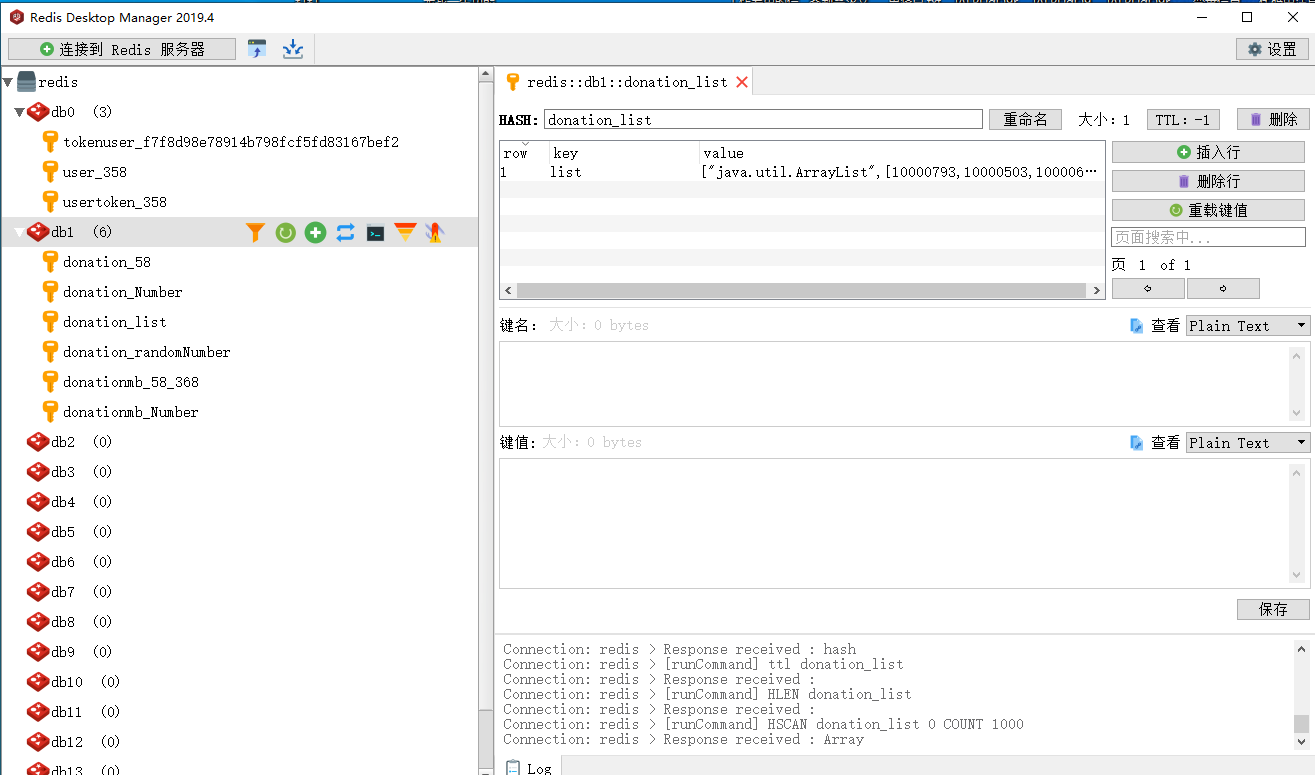Click the blue swap arrows icon on db1
Viewport: 1315px width, 775px height.
[x=345, y=231]
